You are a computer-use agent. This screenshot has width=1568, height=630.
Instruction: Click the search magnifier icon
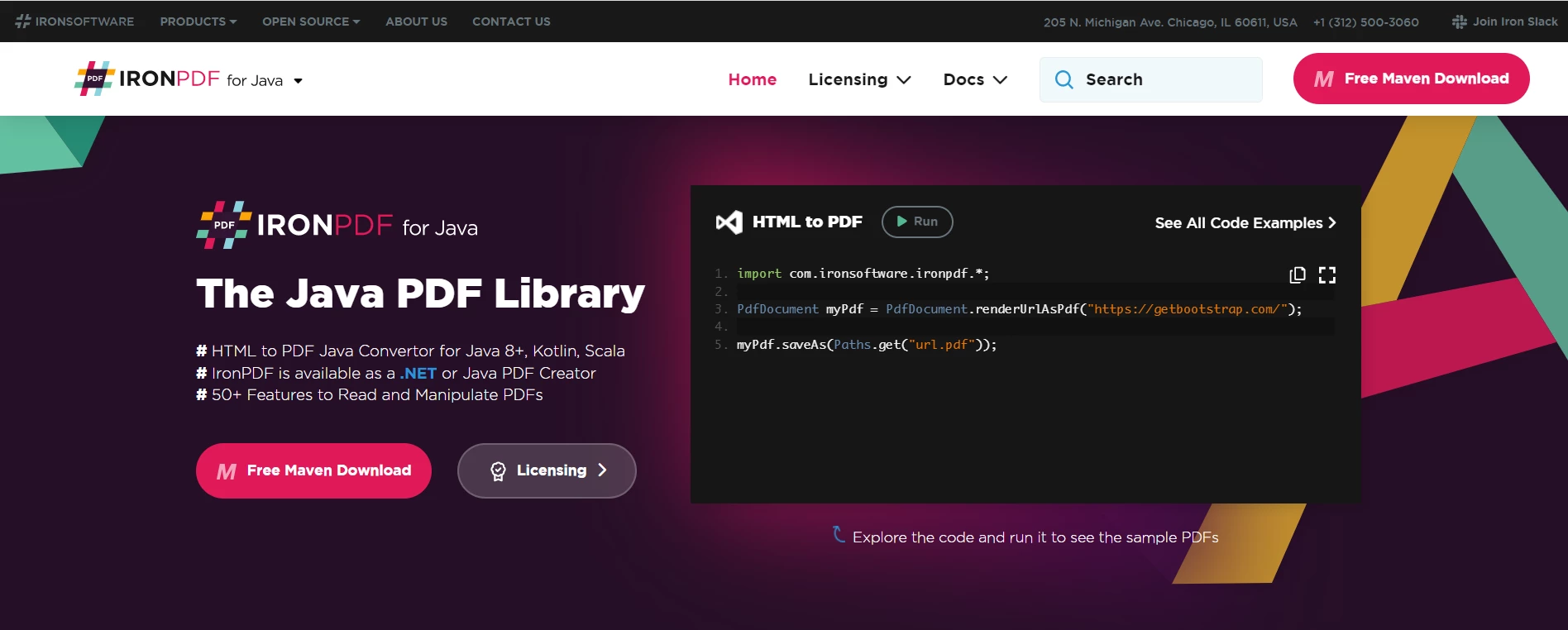coord(1064,79)
